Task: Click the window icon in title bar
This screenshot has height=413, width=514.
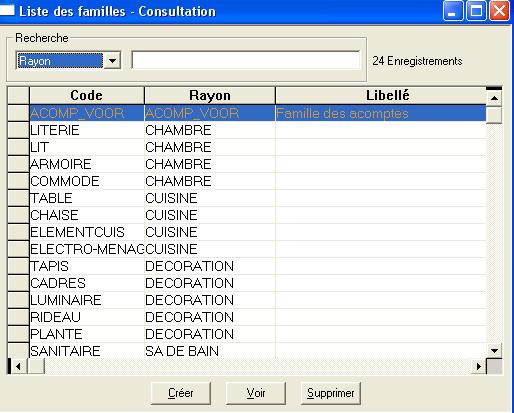Action: [7, 10]
